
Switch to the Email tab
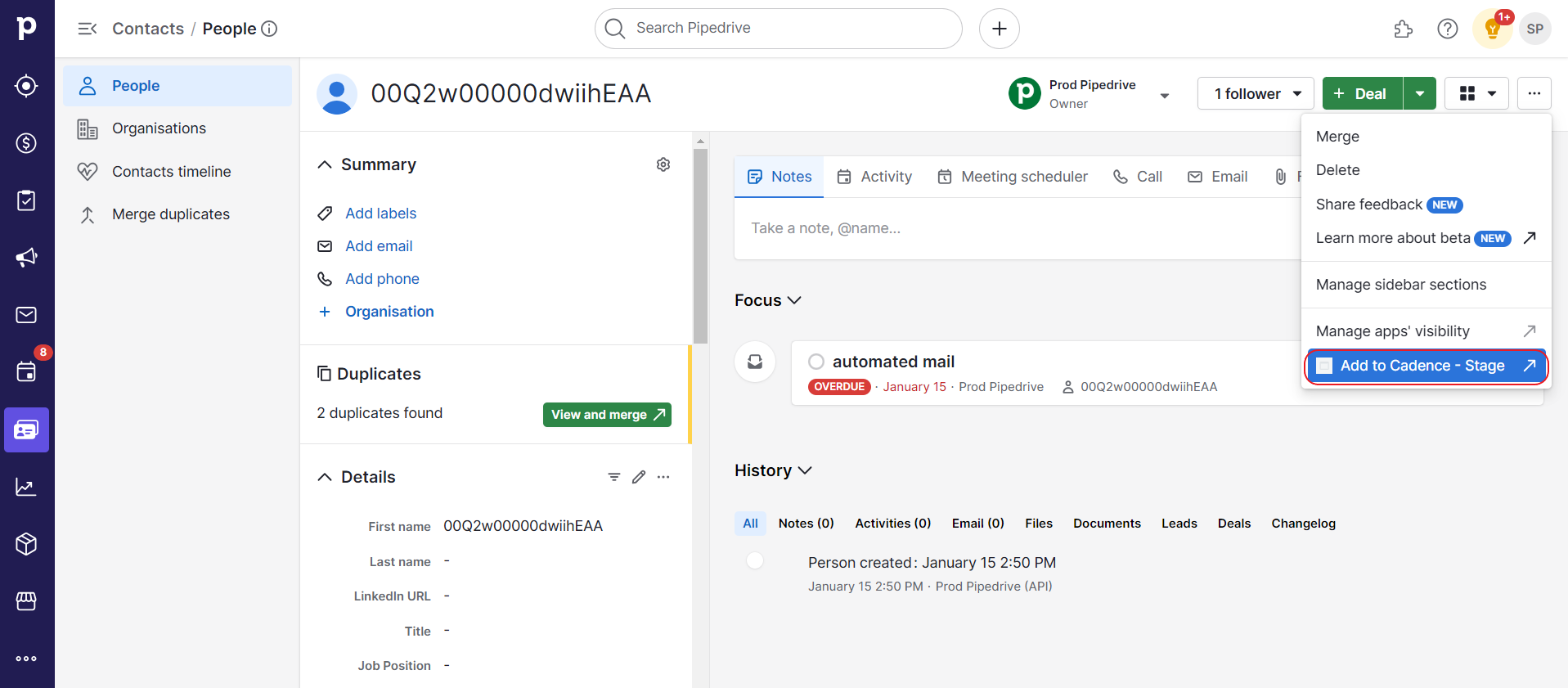(x=1218, y=177)
